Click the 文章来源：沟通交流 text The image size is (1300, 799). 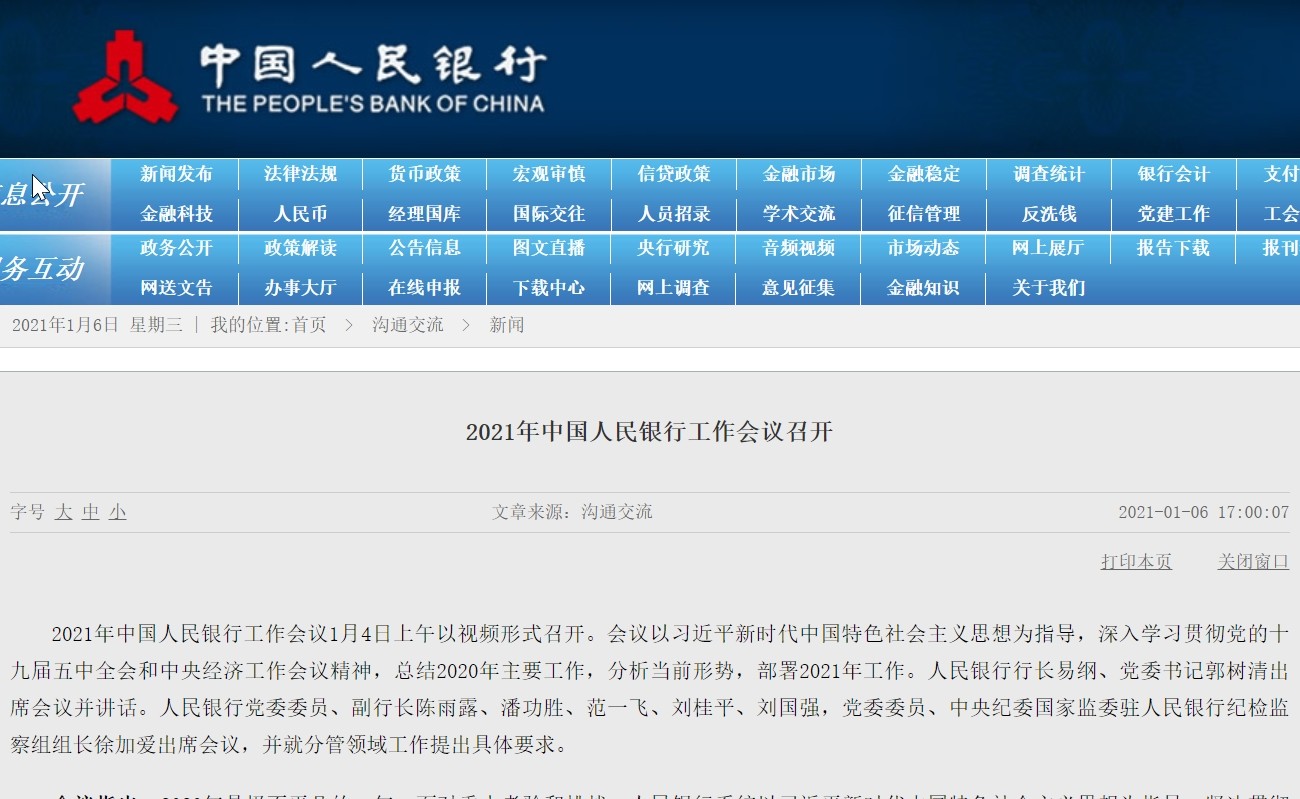pyautogui.click(x=572, y=512)
